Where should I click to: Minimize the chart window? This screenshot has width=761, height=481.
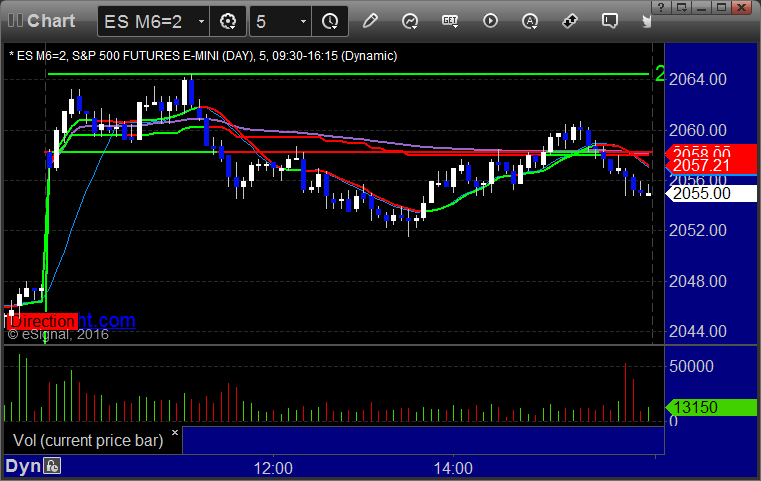(x=701, y=7)
